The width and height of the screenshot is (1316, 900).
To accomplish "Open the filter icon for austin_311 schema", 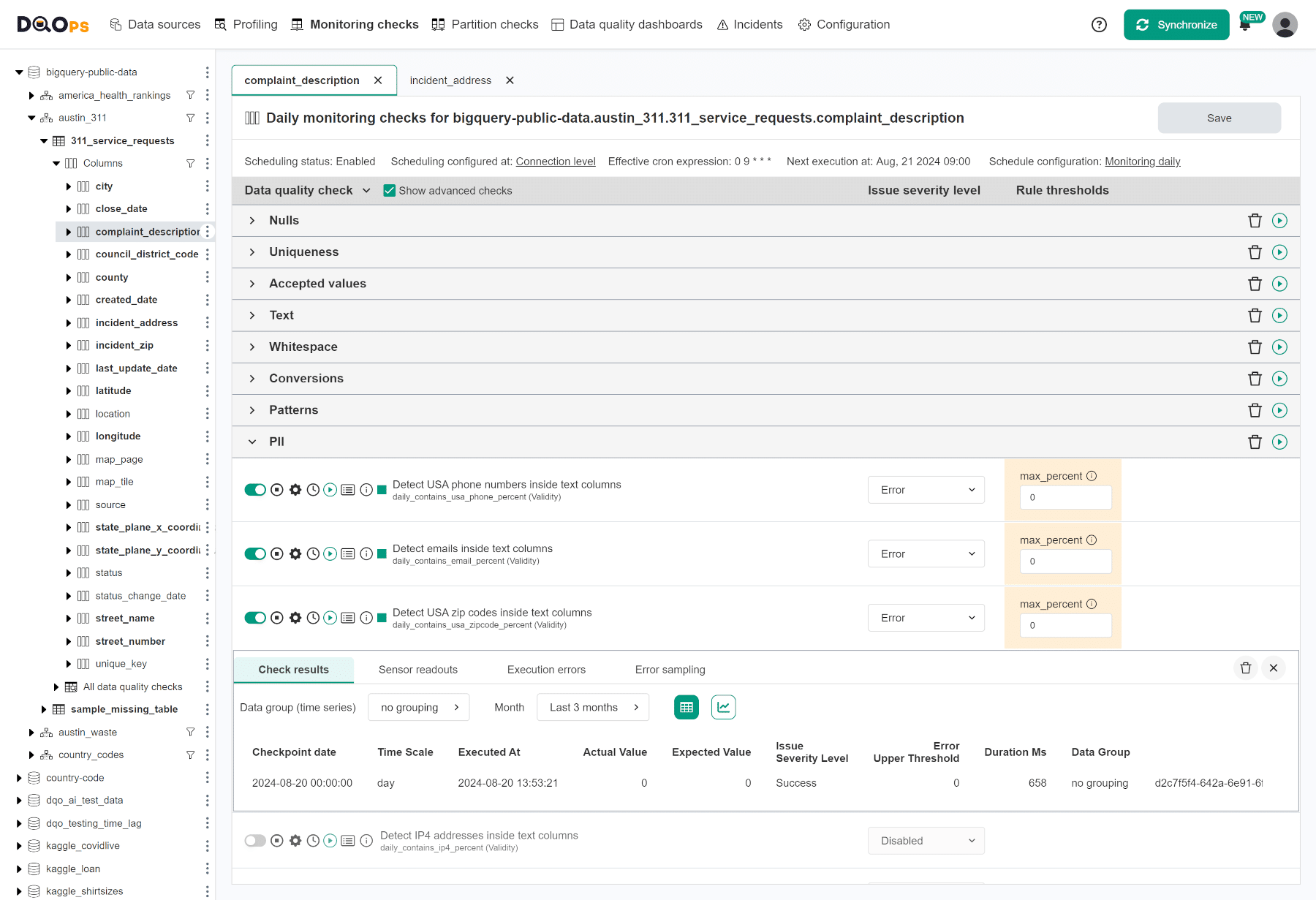I will tap(191, 118).
